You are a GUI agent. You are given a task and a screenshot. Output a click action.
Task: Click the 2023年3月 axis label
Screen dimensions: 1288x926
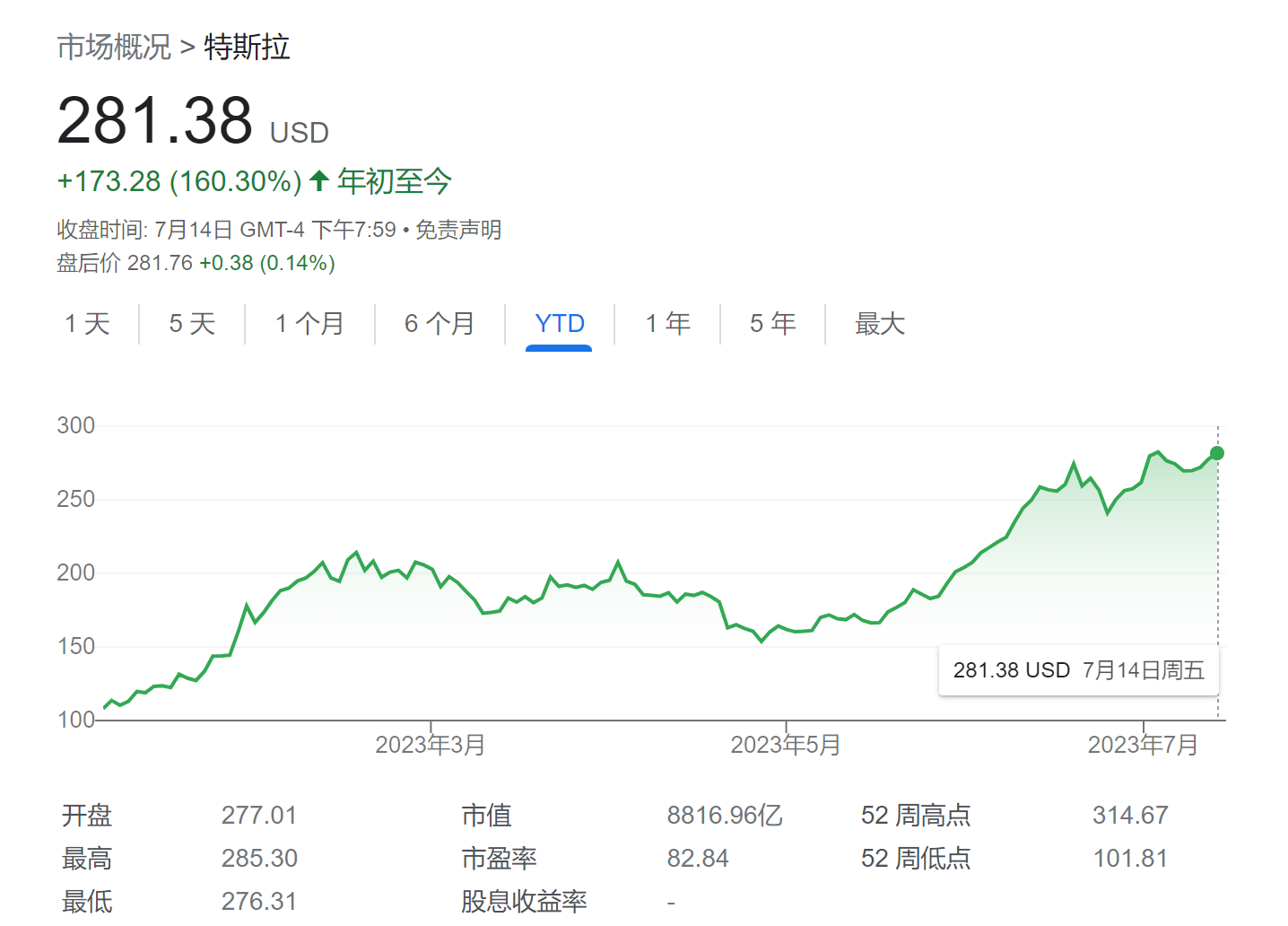tap(430, 744)
